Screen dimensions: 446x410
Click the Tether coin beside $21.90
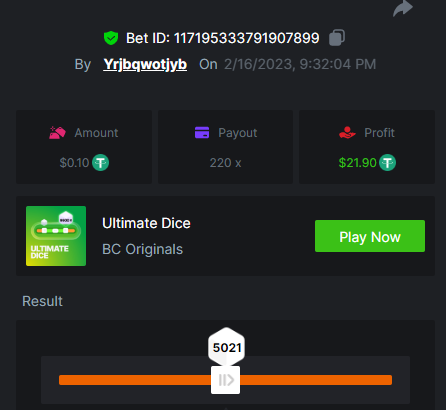pyautogui.click(x=387, y=163)
